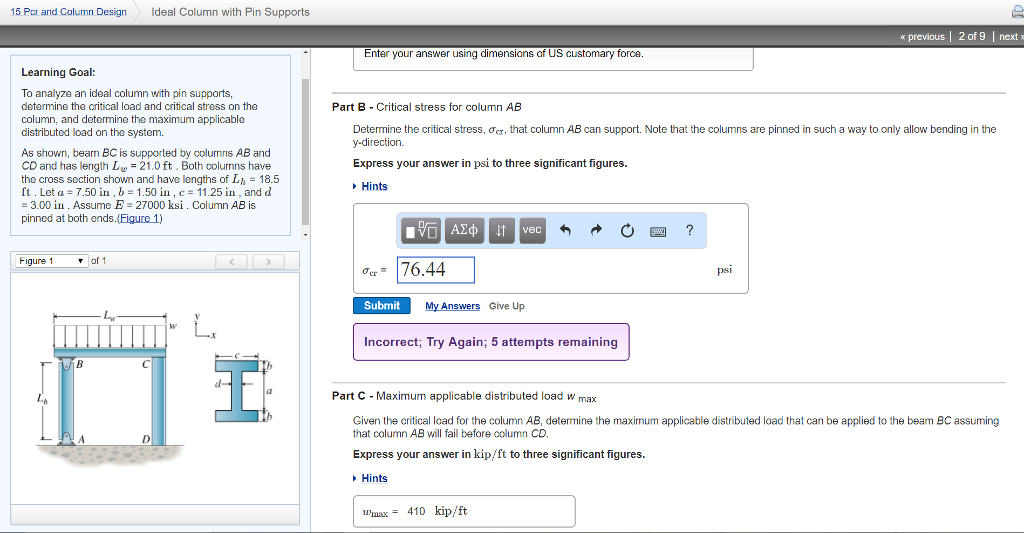The width and height of the screenshot is (1024, 533).
Task: Redo the answer edit
Action: 596,231
